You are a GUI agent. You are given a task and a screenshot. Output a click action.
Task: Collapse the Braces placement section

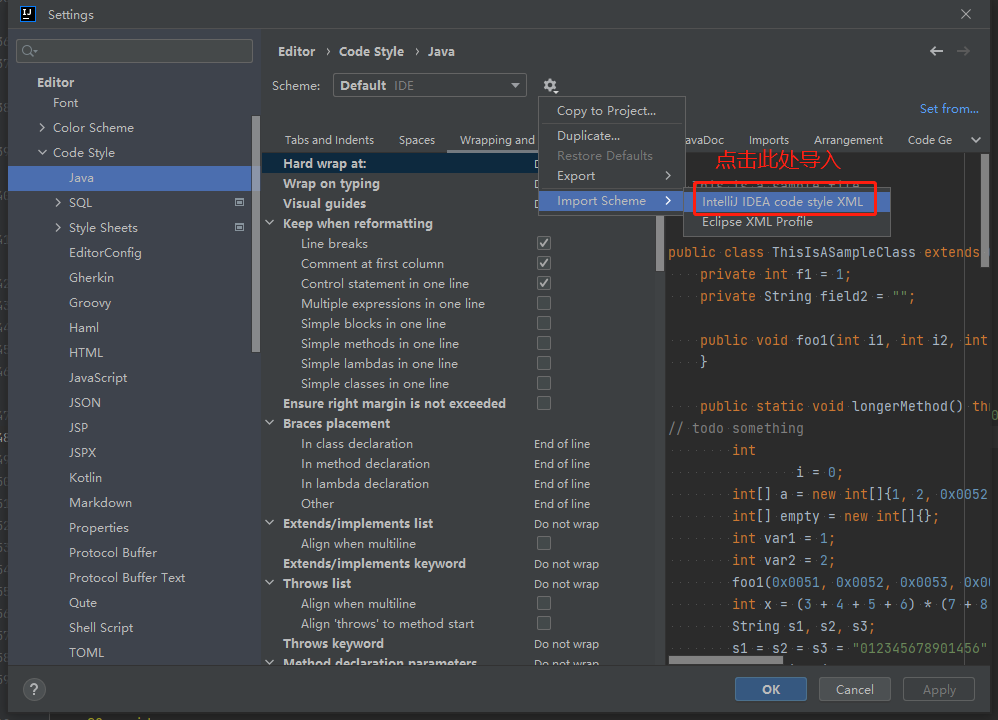tap(270, 423)
